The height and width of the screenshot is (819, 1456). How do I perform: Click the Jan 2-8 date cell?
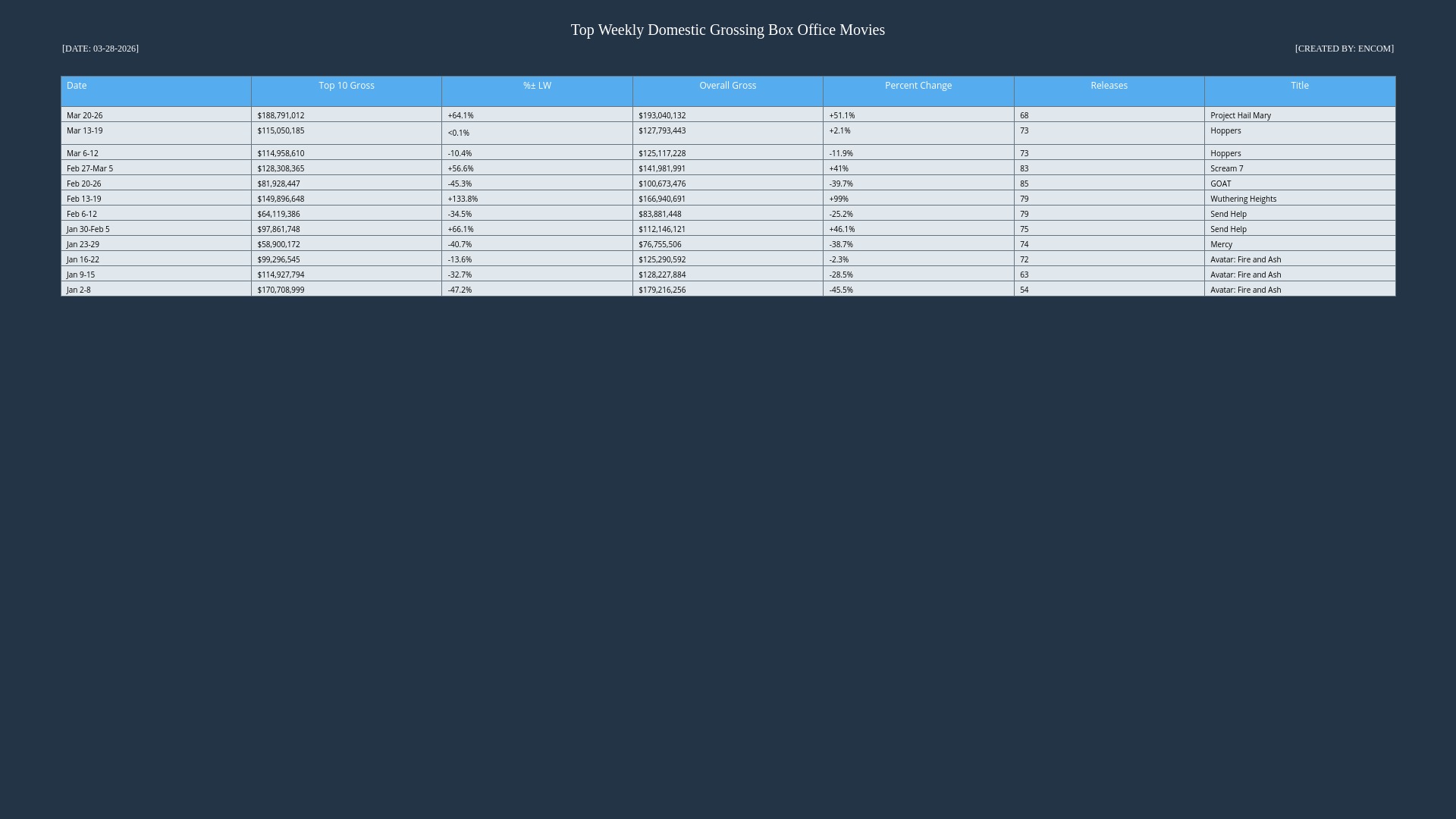tap(78, 290)
